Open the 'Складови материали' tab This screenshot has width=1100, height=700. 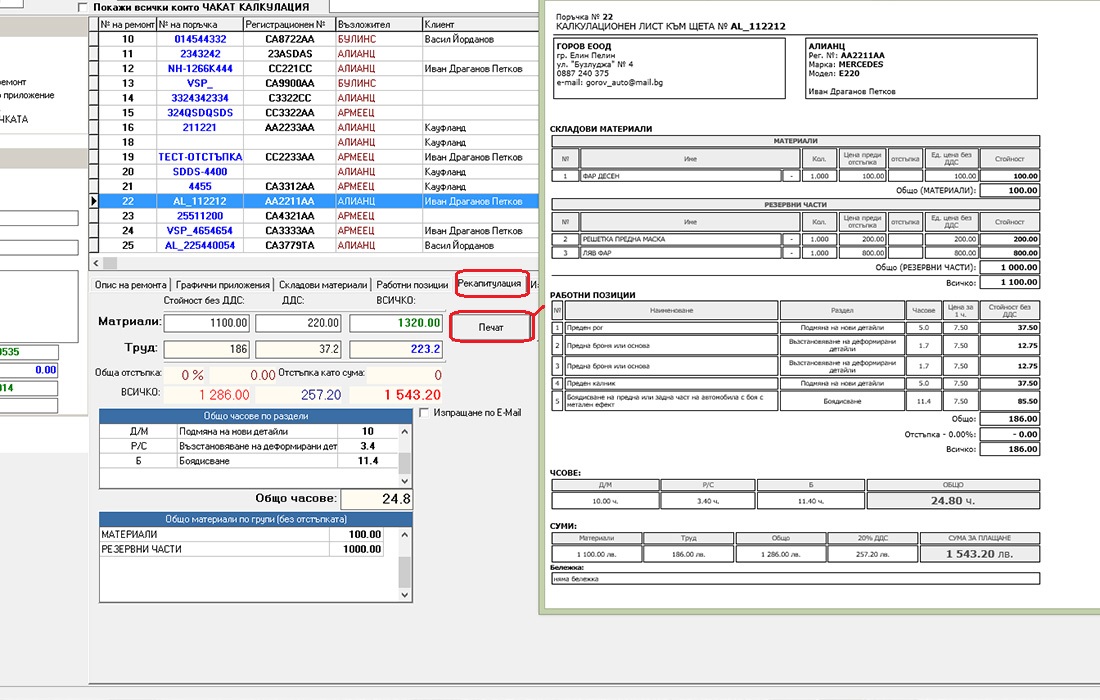point(323,285)
